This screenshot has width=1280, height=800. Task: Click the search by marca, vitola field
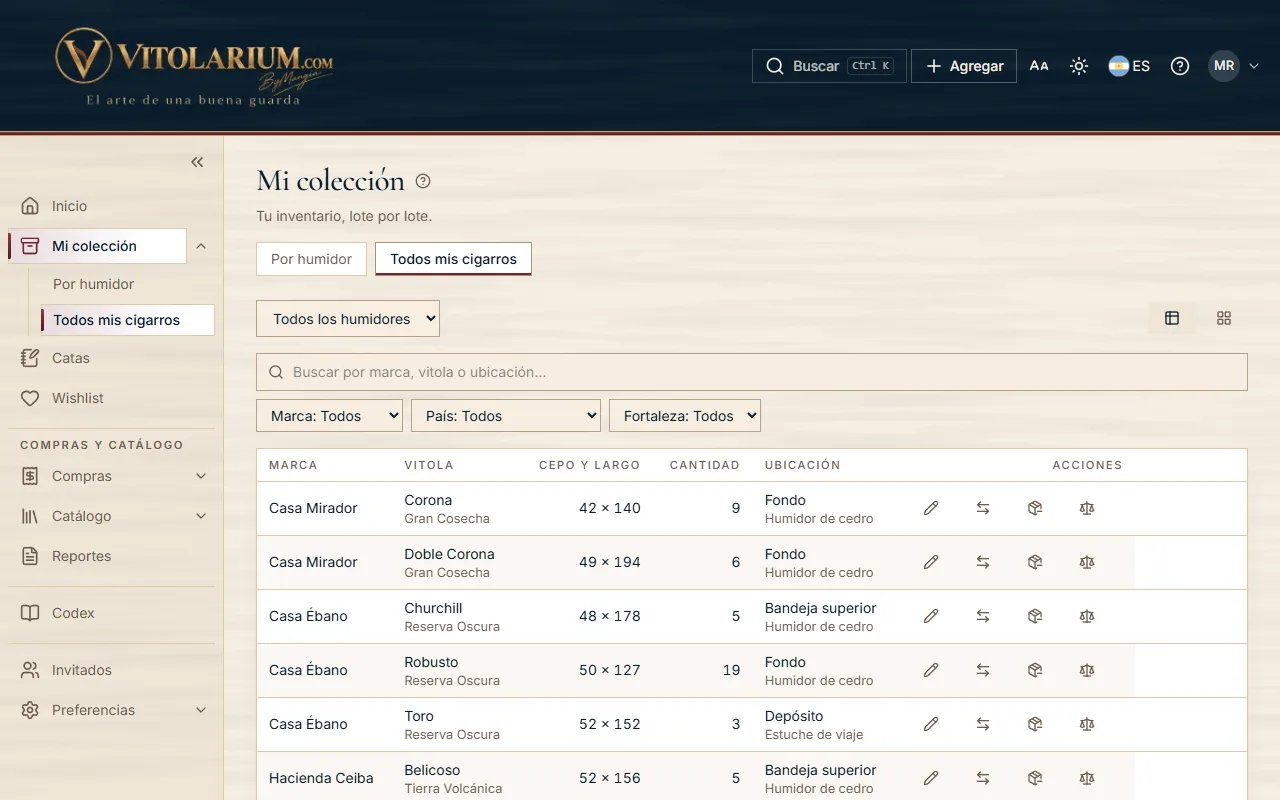(752, 372)
